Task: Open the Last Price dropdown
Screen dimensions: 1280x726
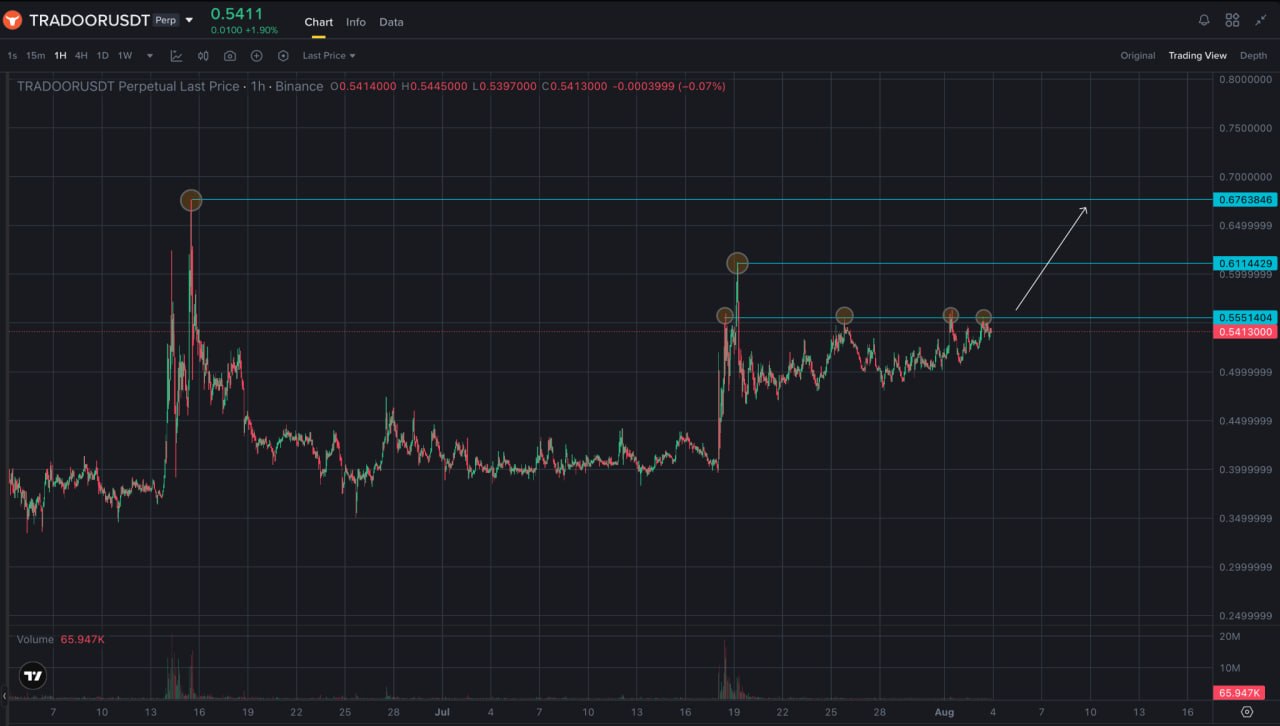Action: [329, 56]
